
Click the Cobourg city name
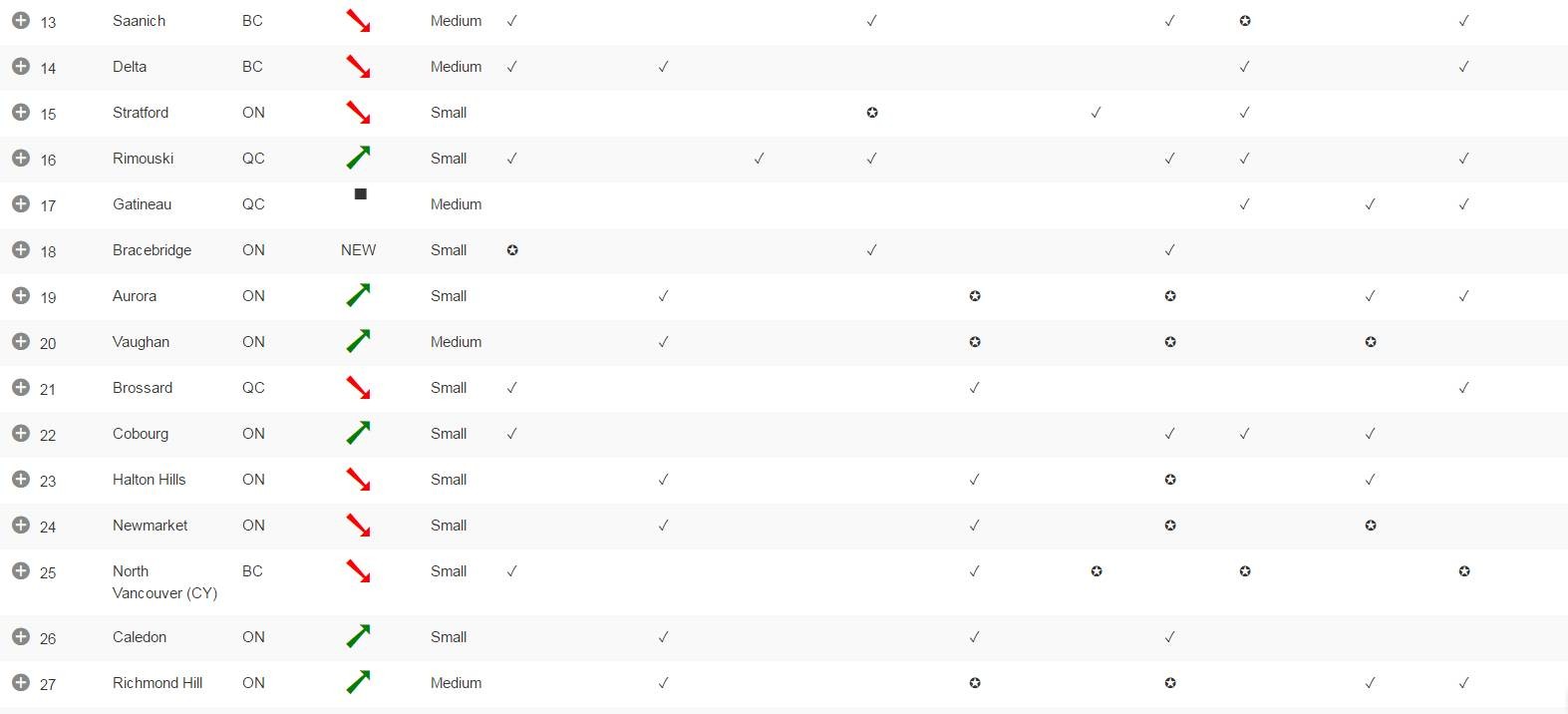[141, 434]
